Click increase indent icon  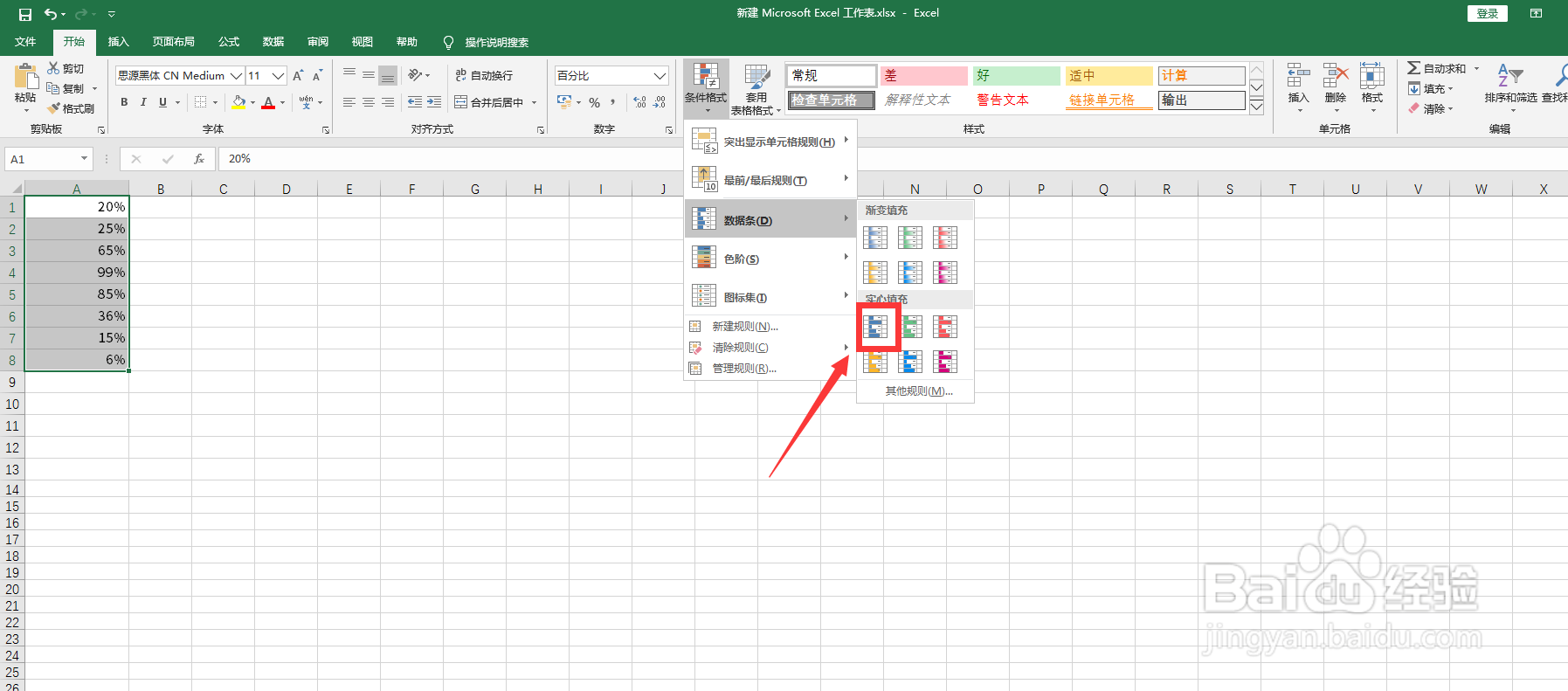(434, 102)
